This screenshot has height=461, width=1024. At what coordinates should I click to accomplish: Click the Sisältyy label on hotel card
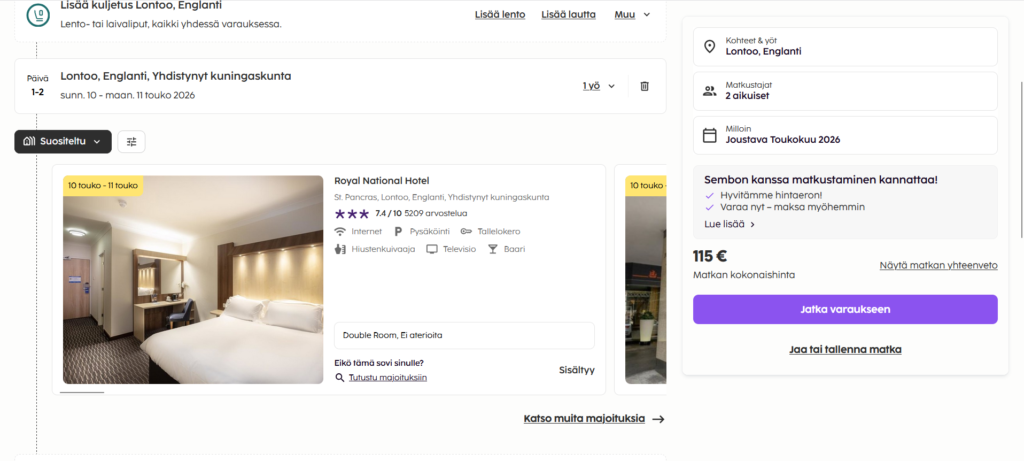[x=577, y=370]
